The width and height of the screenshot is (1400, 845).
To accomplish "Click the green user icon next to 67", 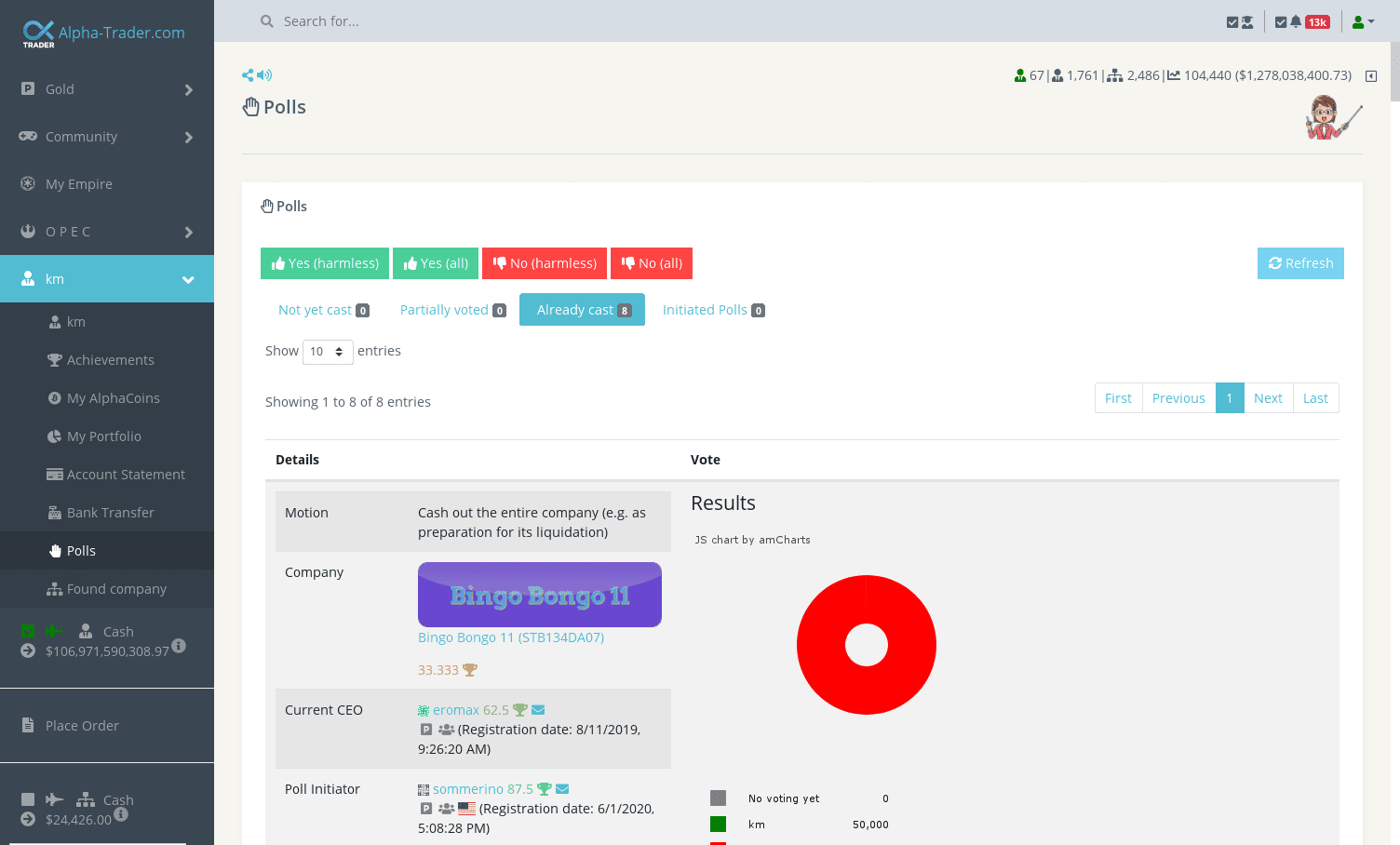I will [x=1020, y=75].
